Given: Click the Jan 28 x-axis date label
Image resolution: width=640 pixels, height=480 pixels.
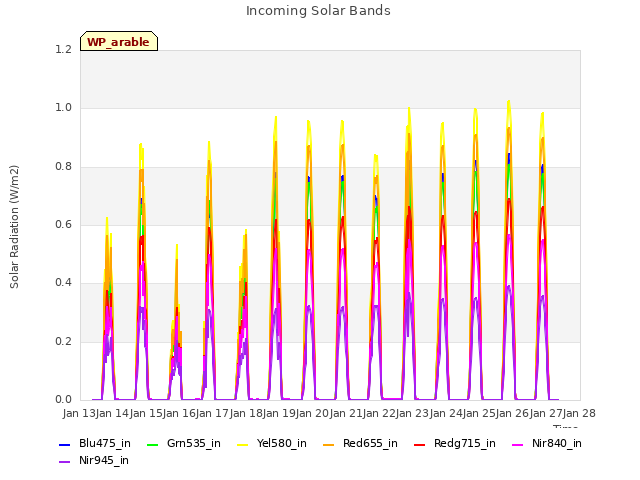Looking at the screenshot, I should (579, 413).
